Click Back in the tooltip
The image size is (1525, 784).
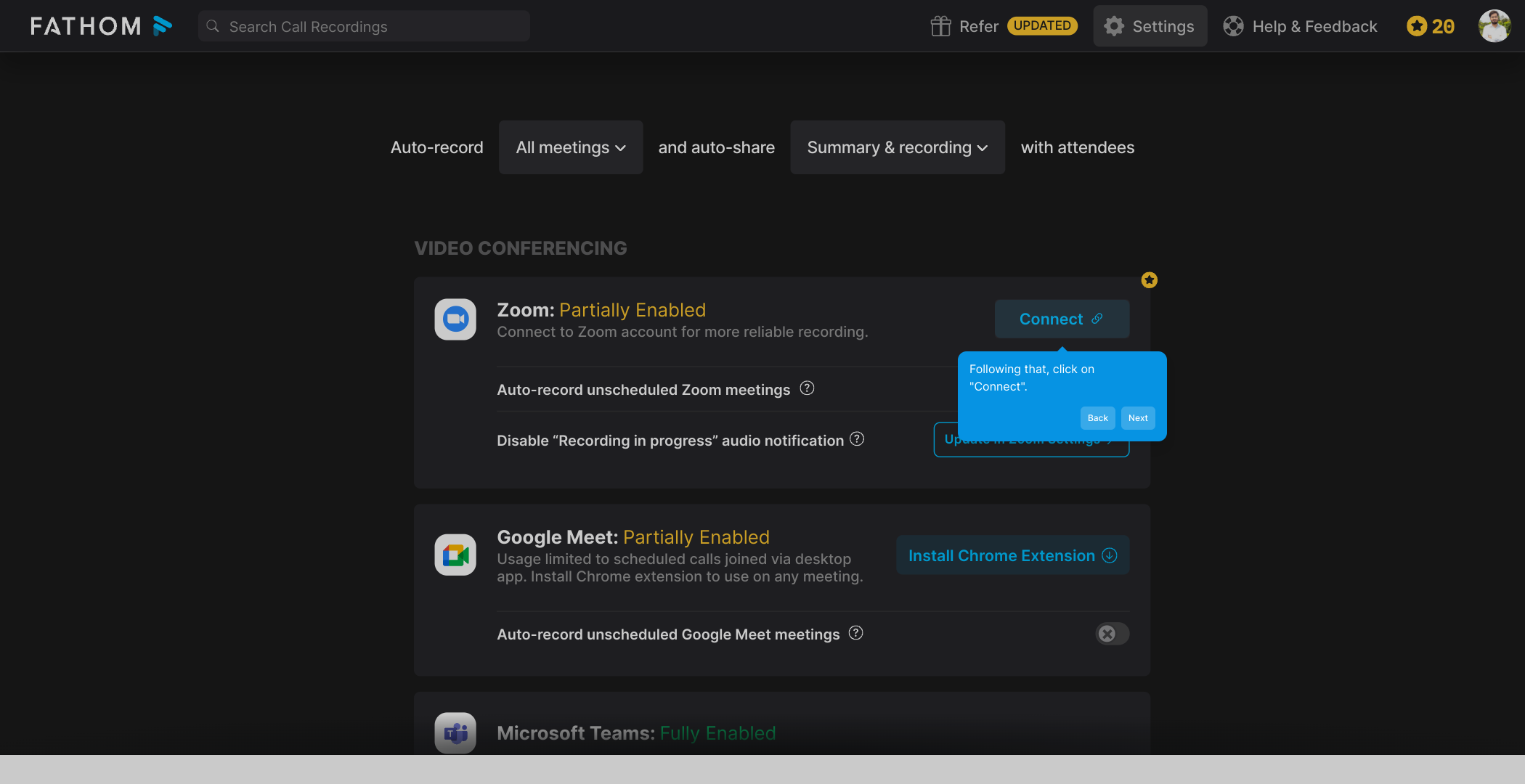tap(1097, 418)
